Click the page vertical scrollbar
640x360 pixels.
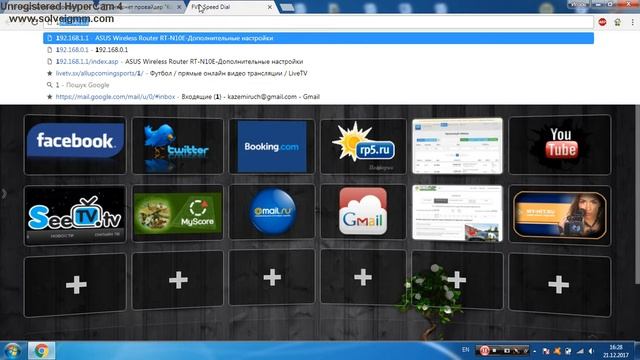(x=638, y=194)
